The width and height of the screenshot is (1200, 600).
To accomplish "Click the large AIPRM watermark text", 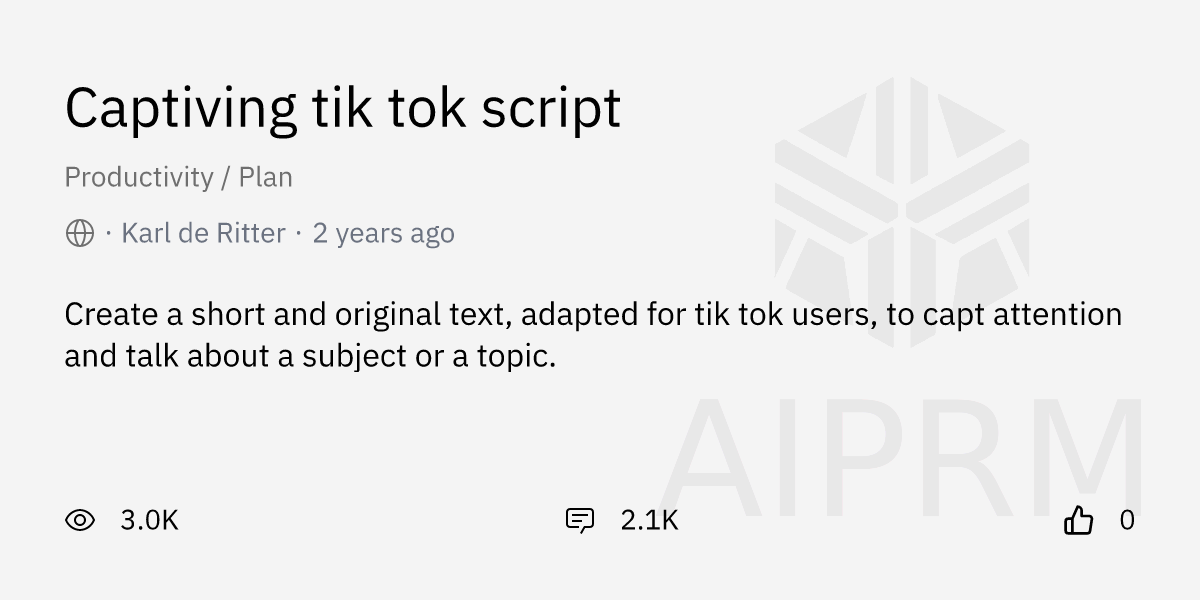I will (x=900, y=460).
